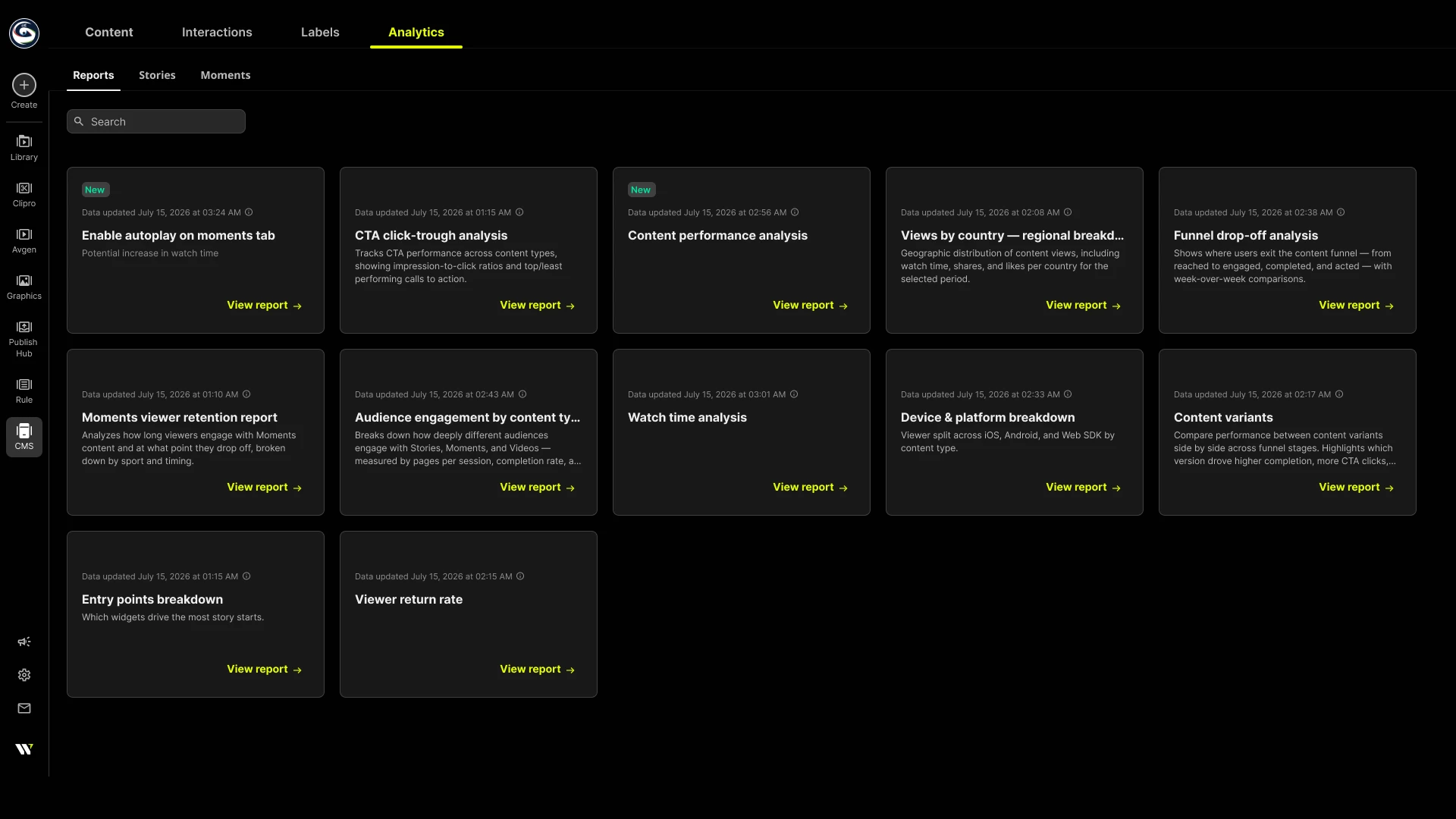This screenshot has height=819, width=1456.
Task: Click the info icon on CTA click-trough card
Action: [519, 212]
